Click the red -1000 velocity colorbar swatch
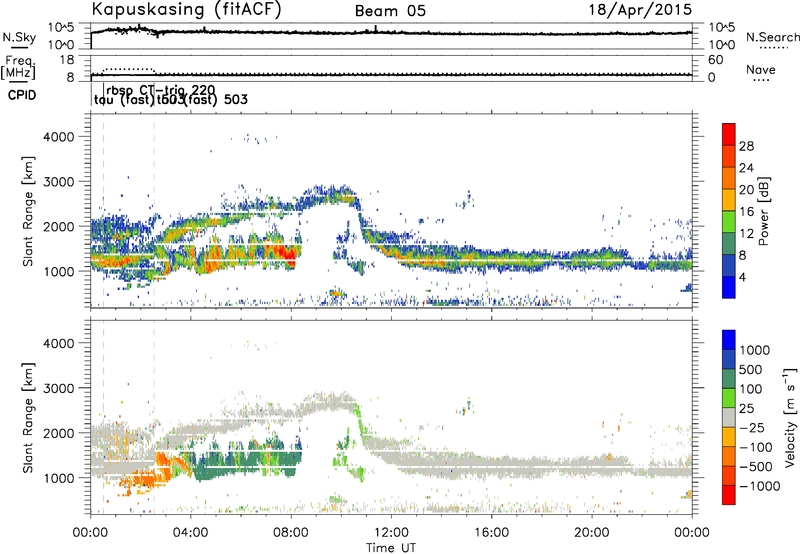 [729, 495]
